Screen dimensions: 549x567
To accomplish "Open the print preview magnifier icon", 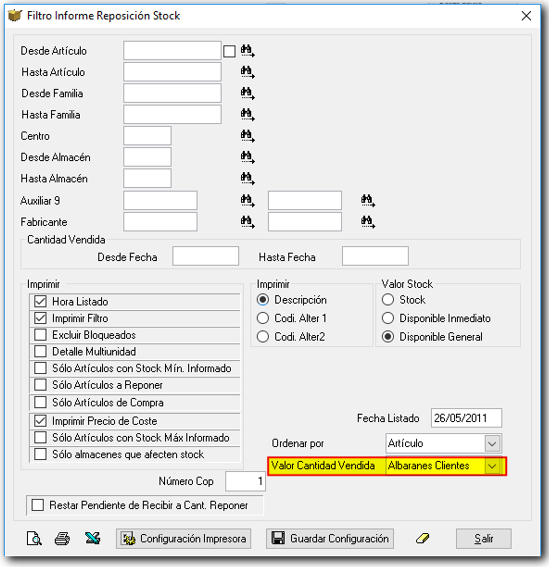I will coord(34,538).
